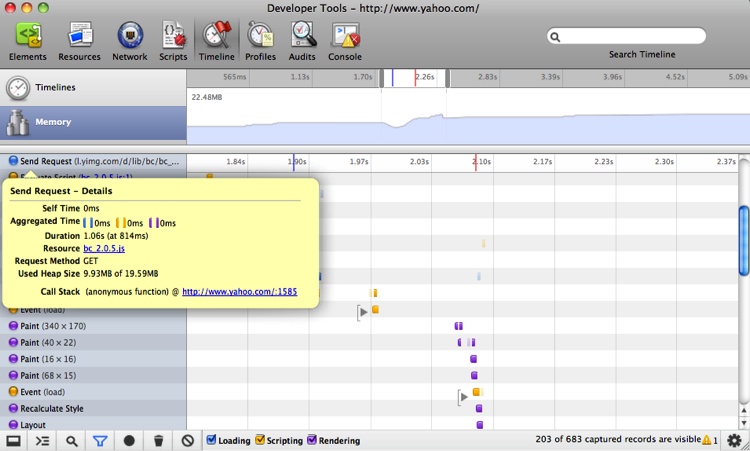The width and height of the screenshot is (750, 451).
Task: Click the records visible status text
Action: click(618, 439)
